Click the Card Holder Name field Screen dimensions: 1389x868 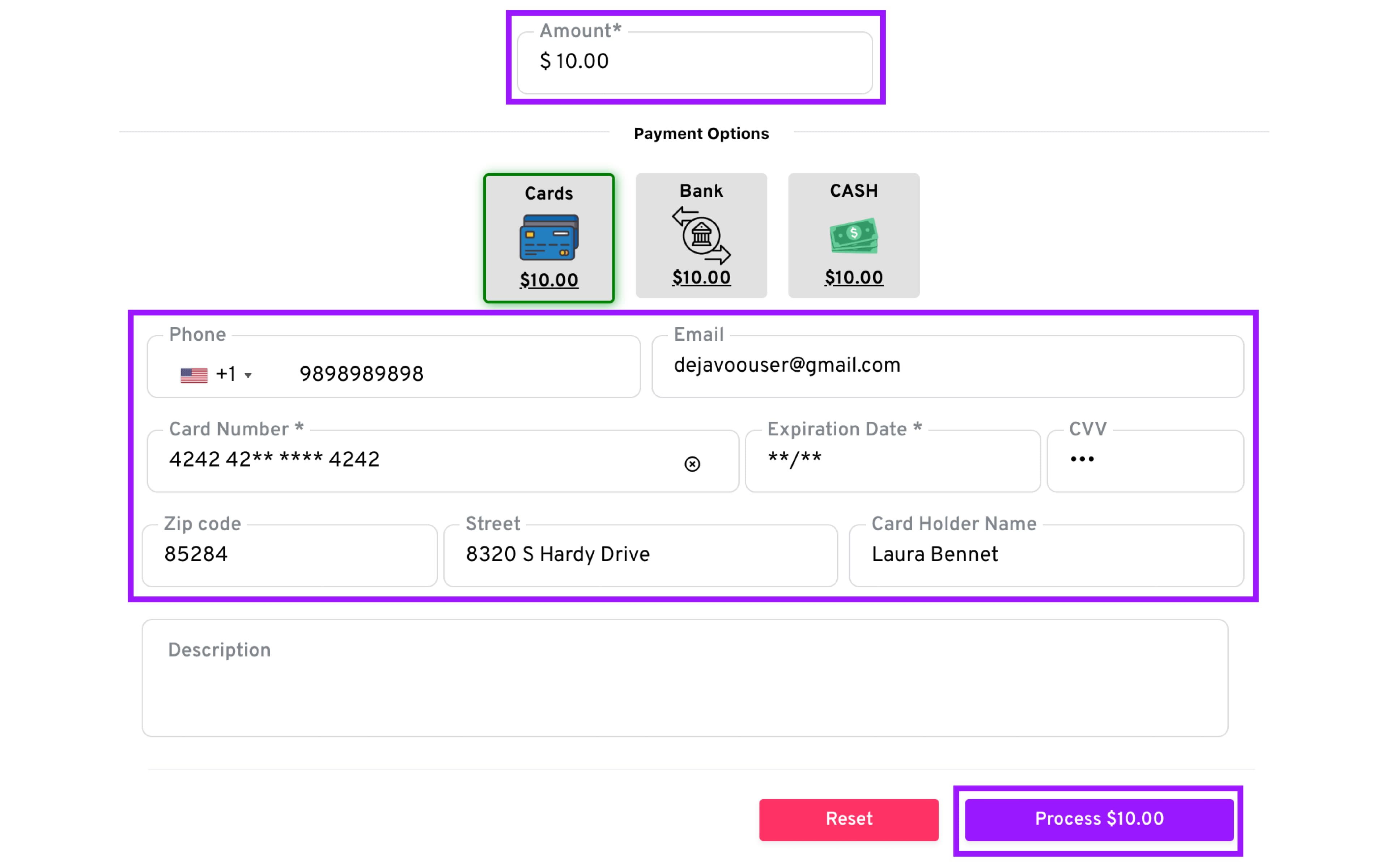[1046, 554]
